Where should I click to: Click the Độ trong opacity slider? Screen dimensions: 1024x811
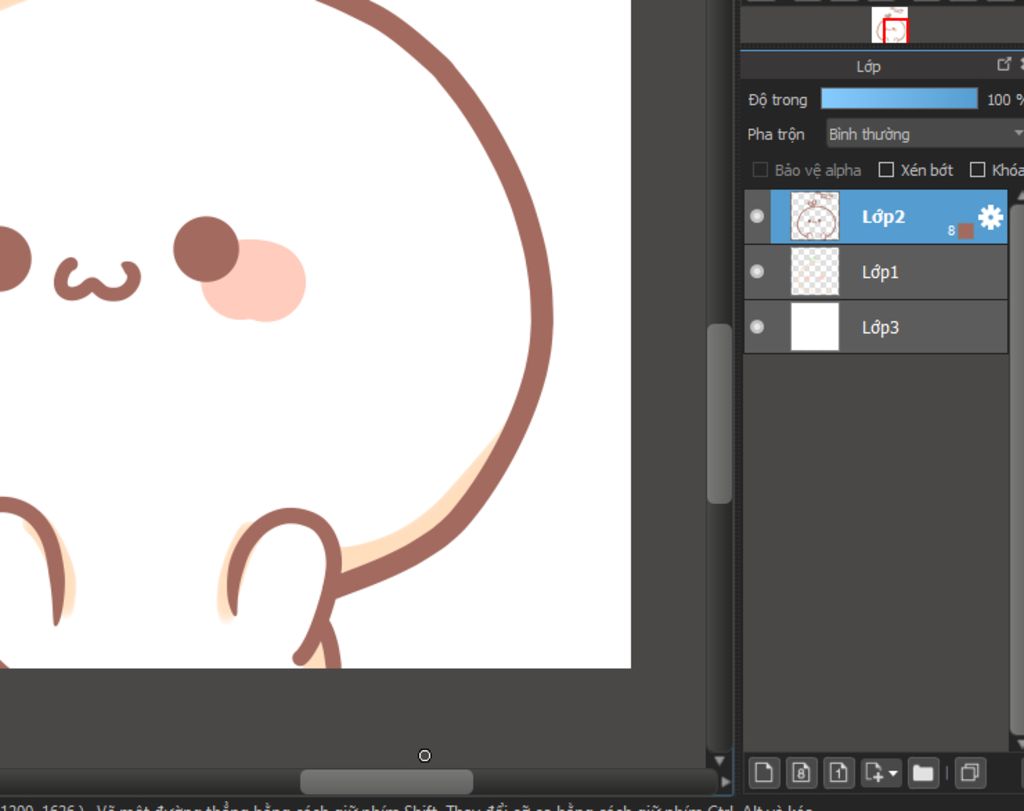coord(899,99)
